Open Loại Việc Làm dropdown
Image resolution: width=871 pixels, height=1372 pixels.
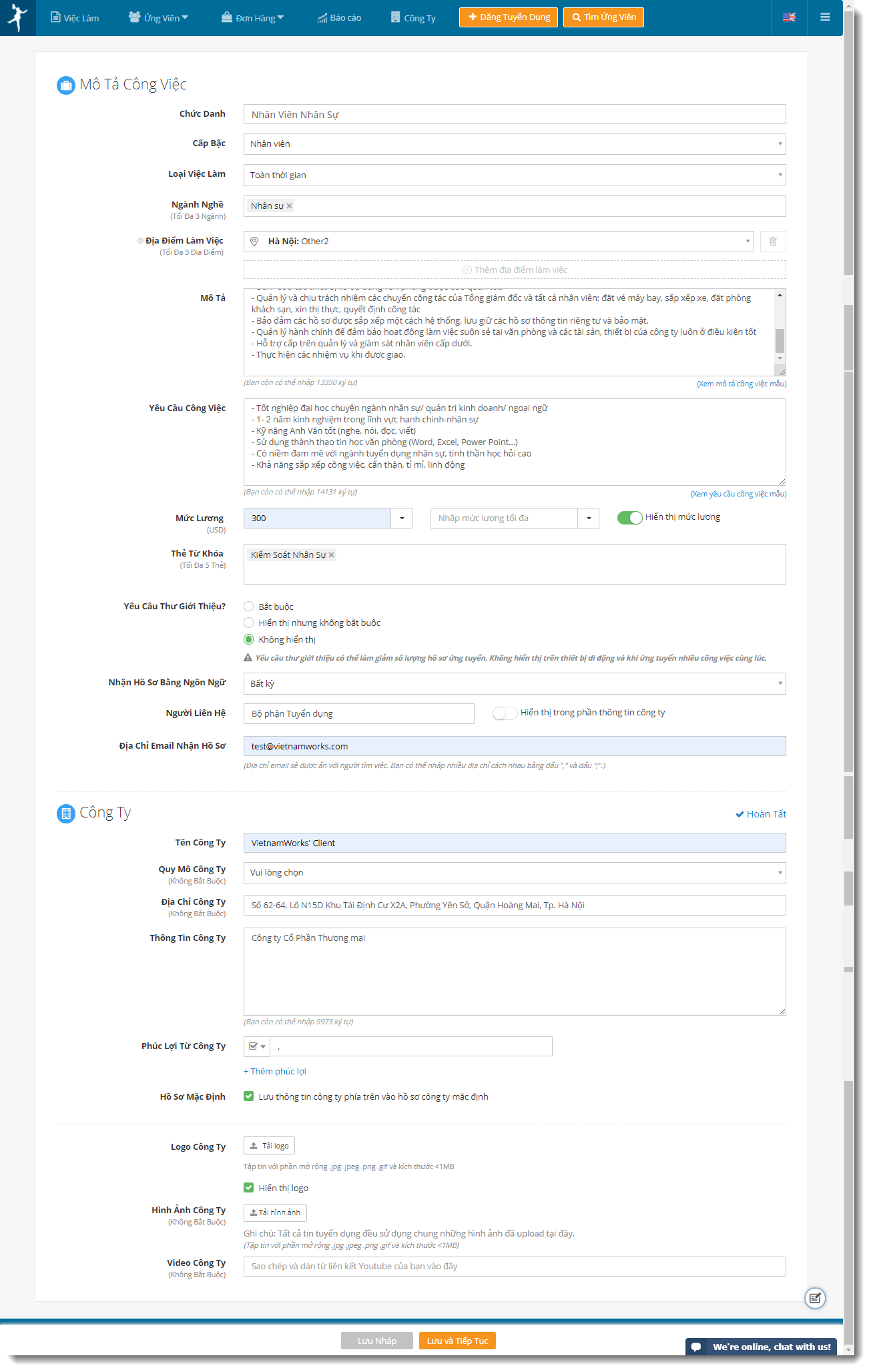pos(515,176)
